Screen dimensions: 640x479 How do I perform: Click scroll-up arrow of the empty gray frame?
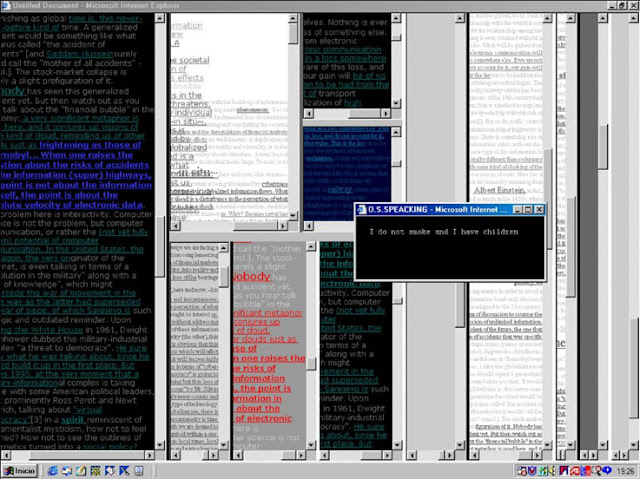point(460,18)
